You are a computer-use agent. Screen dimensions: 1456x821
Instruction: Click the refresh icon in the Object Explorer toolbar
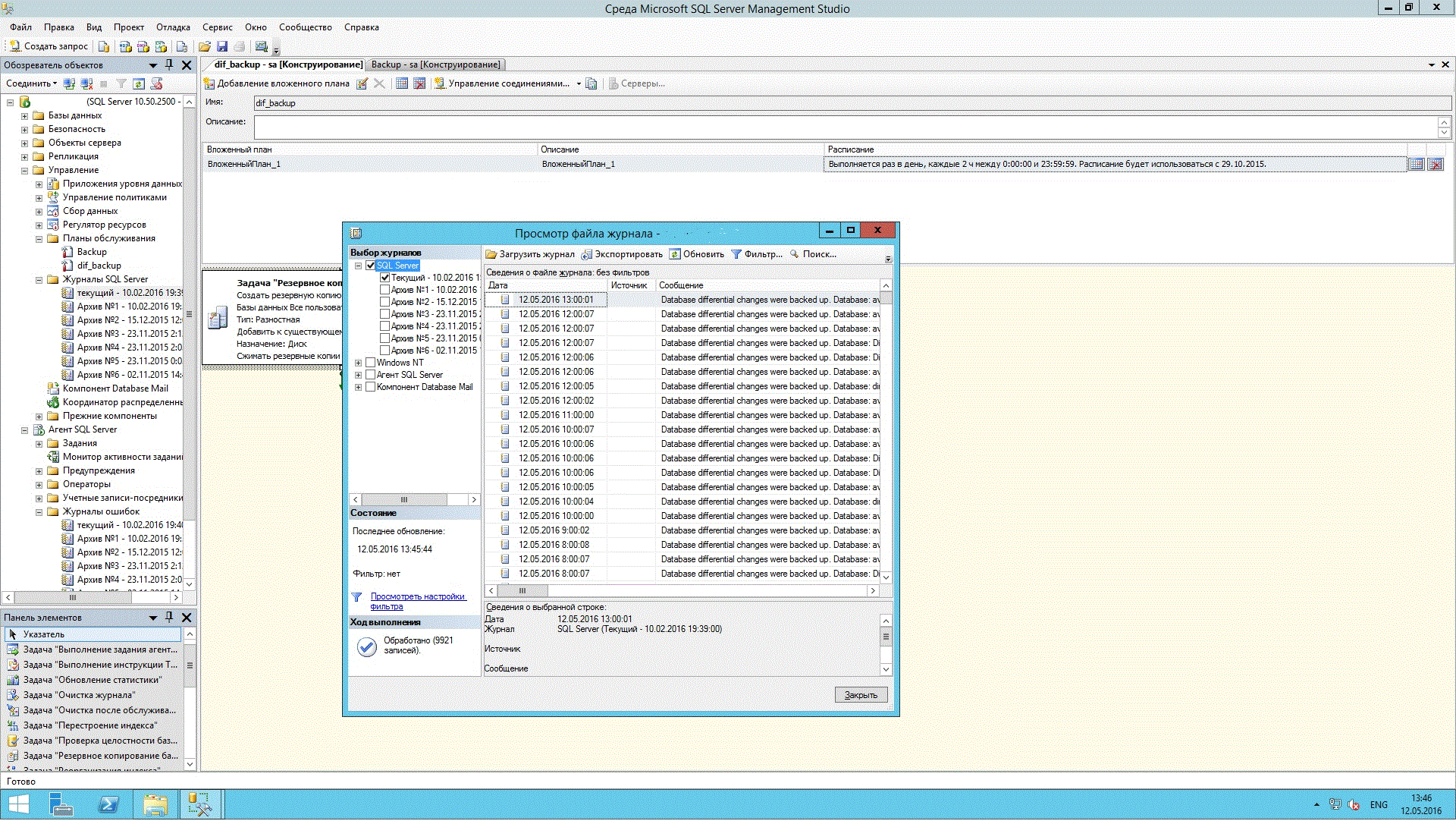click(139, 83)
